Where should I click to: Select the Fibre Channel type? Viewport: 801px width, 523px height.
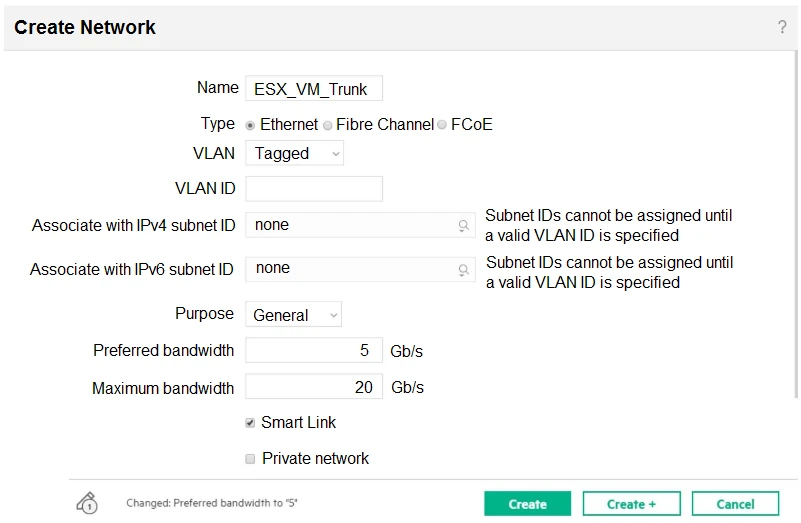tap(327, 125)
